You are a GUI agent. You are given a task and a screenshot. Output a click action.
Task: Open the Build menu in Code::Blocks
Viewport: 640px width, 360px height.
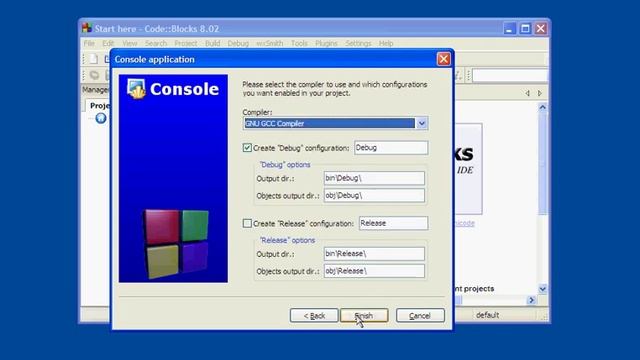(212, 43)
